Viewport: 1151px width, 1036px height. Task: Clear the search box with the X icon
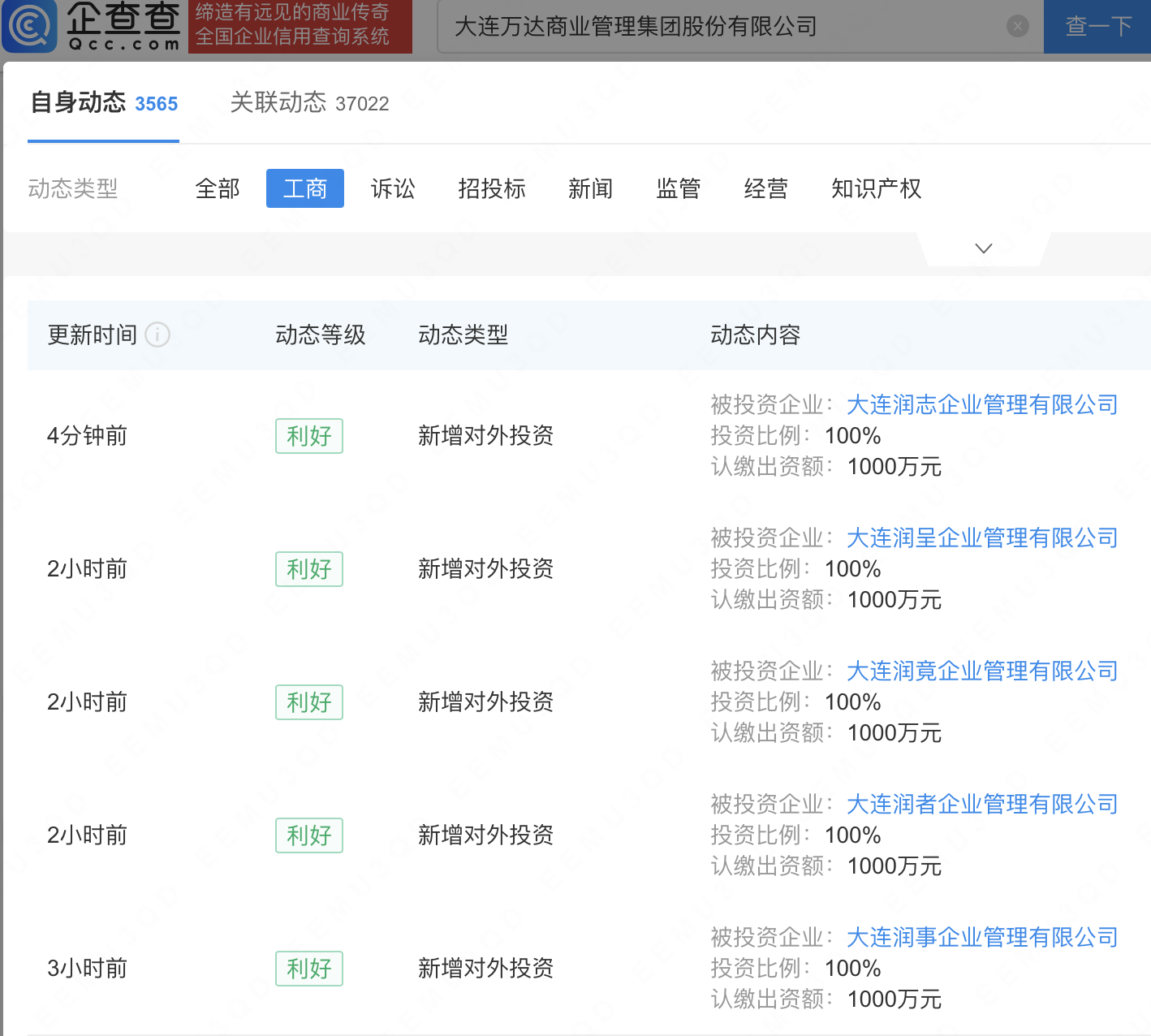point(1017,27)
